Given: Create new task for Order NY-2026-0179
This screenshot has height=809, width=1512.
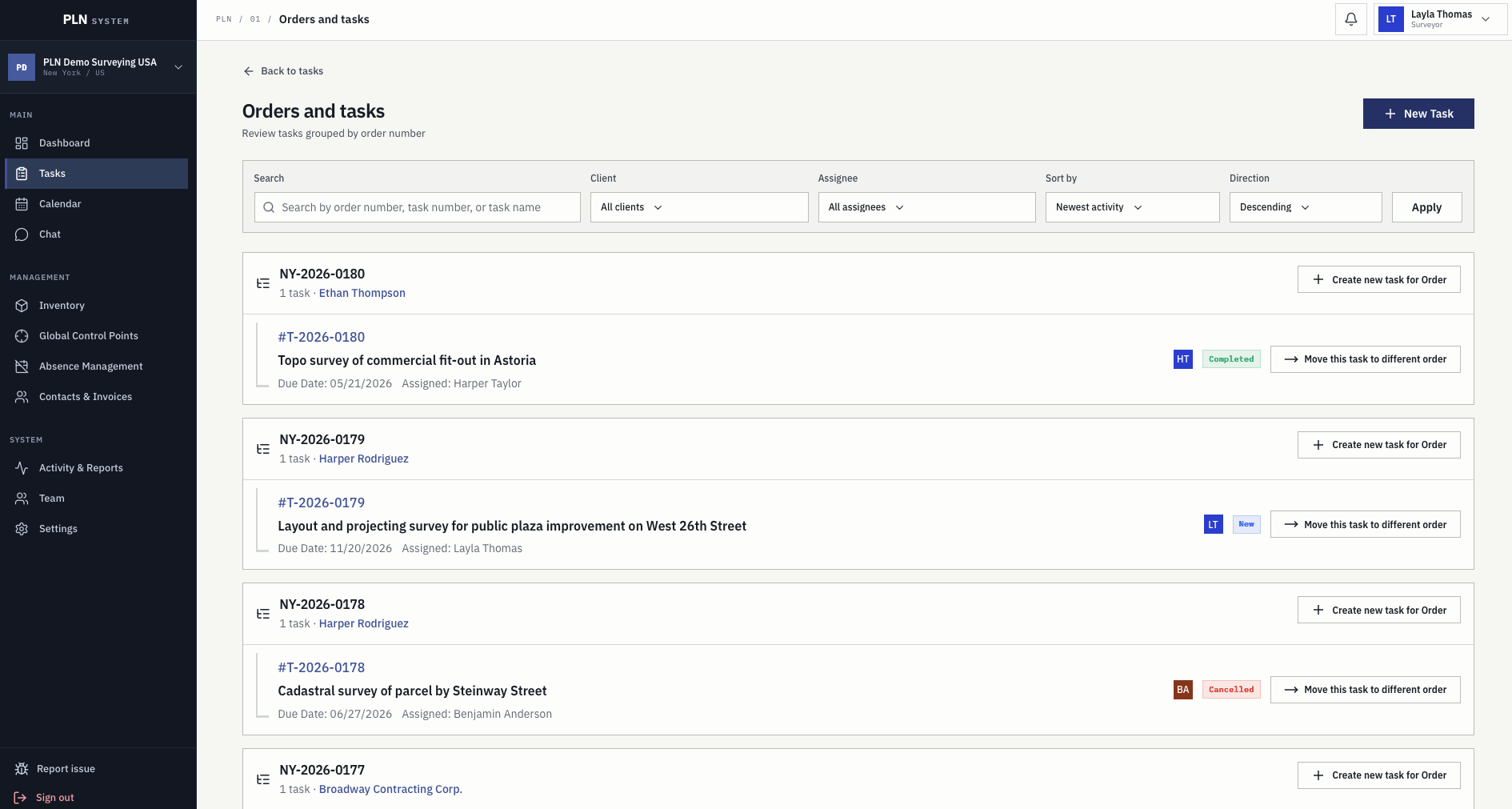Looking at the screenshot, I should click(1378, 445).
